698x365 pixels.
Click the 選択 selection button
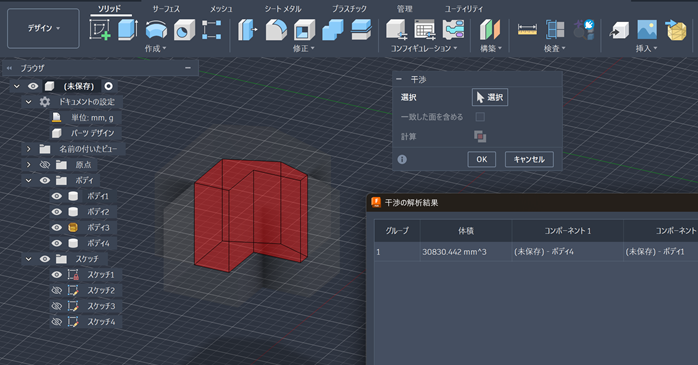[x=490, y=97]
